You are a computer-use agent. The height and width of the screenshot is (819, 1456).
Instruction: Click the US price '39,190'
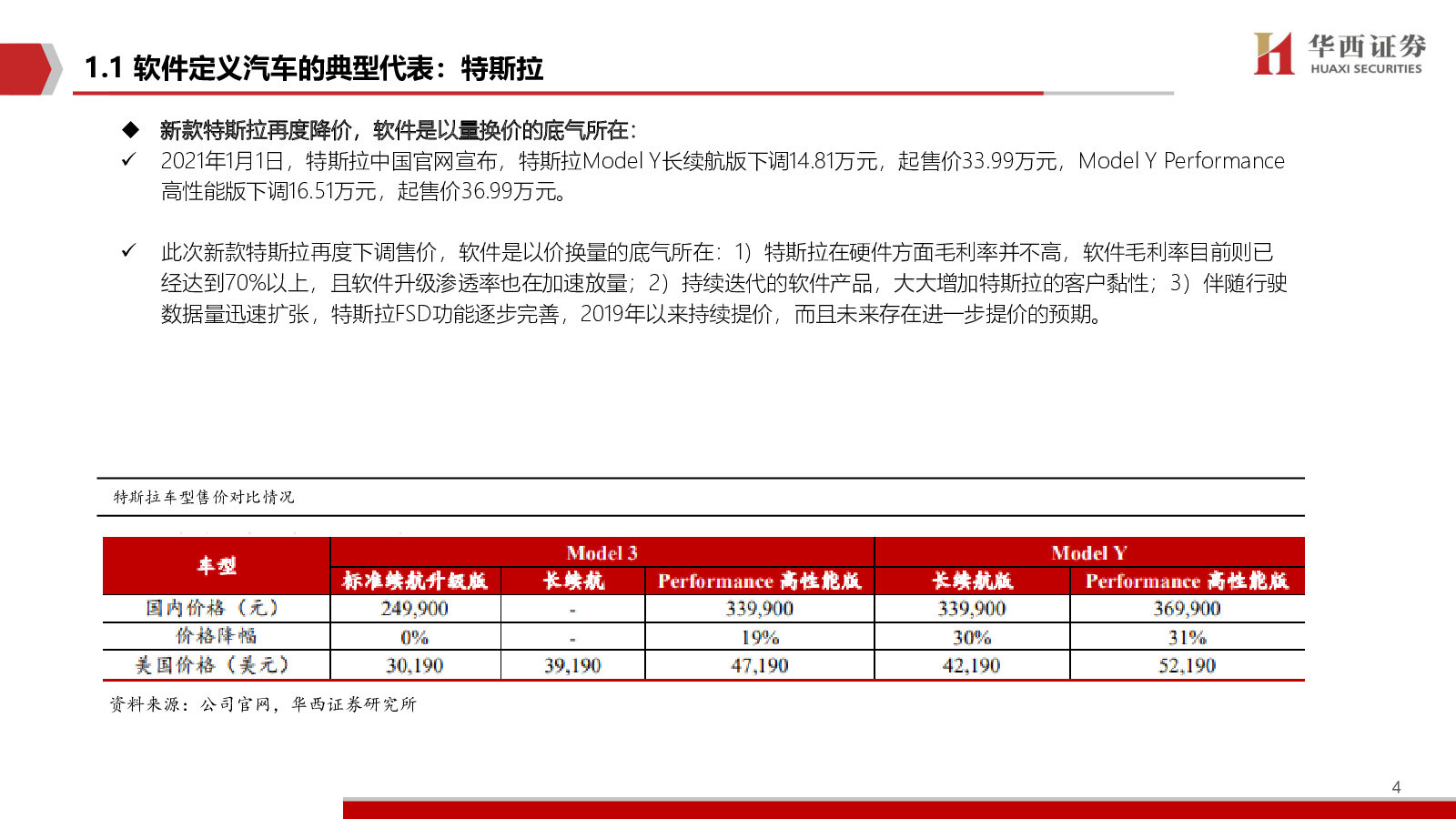point(573,665)
